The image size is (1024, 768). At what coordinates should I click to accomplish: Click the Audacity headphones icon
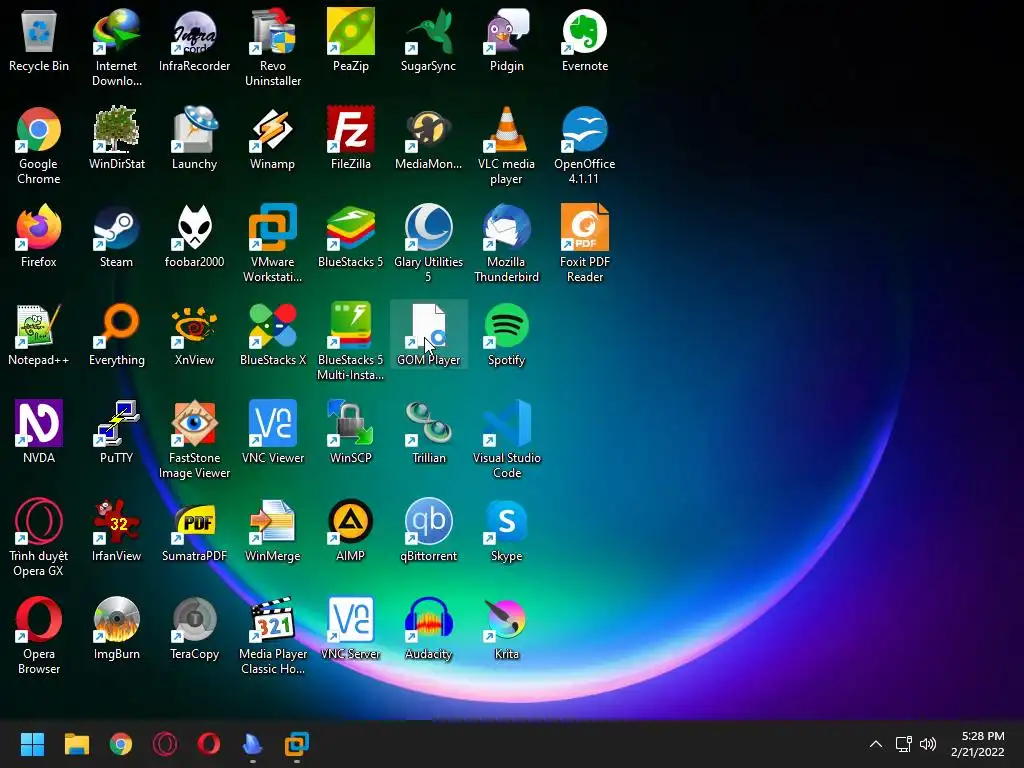[428, 619]
